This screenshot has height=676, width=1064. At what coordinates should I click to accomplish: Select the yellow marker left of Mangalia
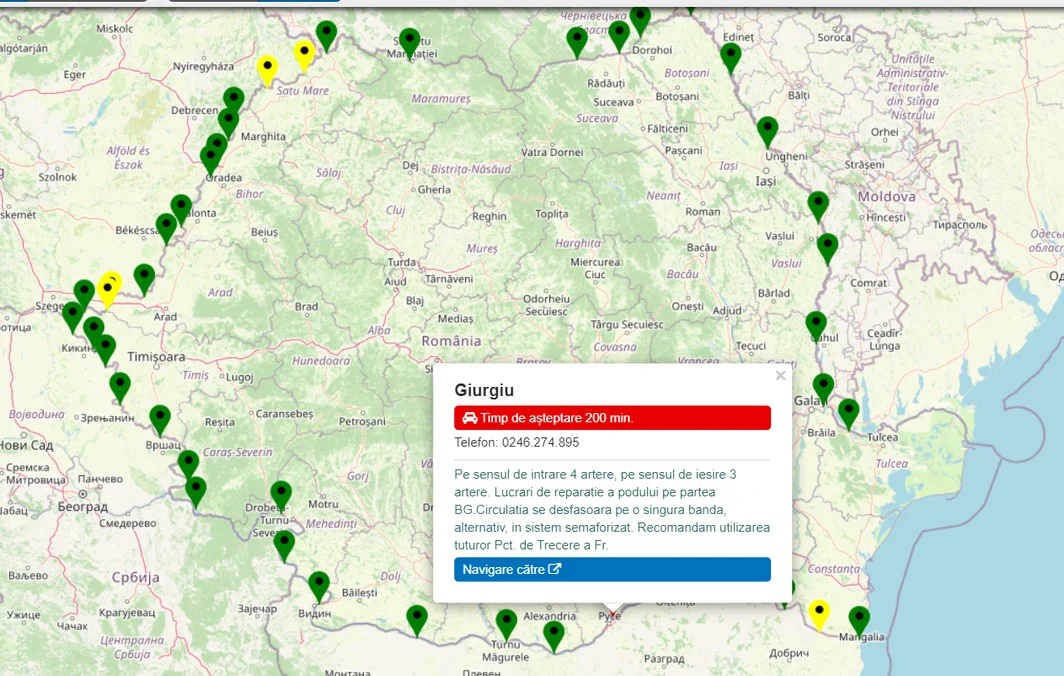[x=819, y=616]
